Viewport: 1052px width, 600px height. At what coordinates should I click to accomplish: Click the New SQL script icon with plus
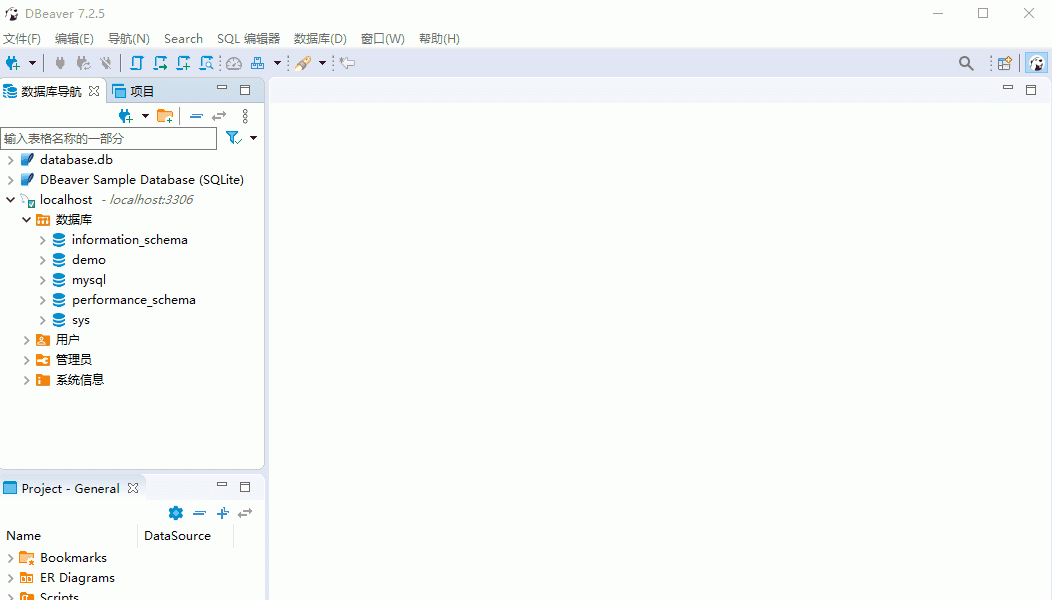[x=183, y=63]
